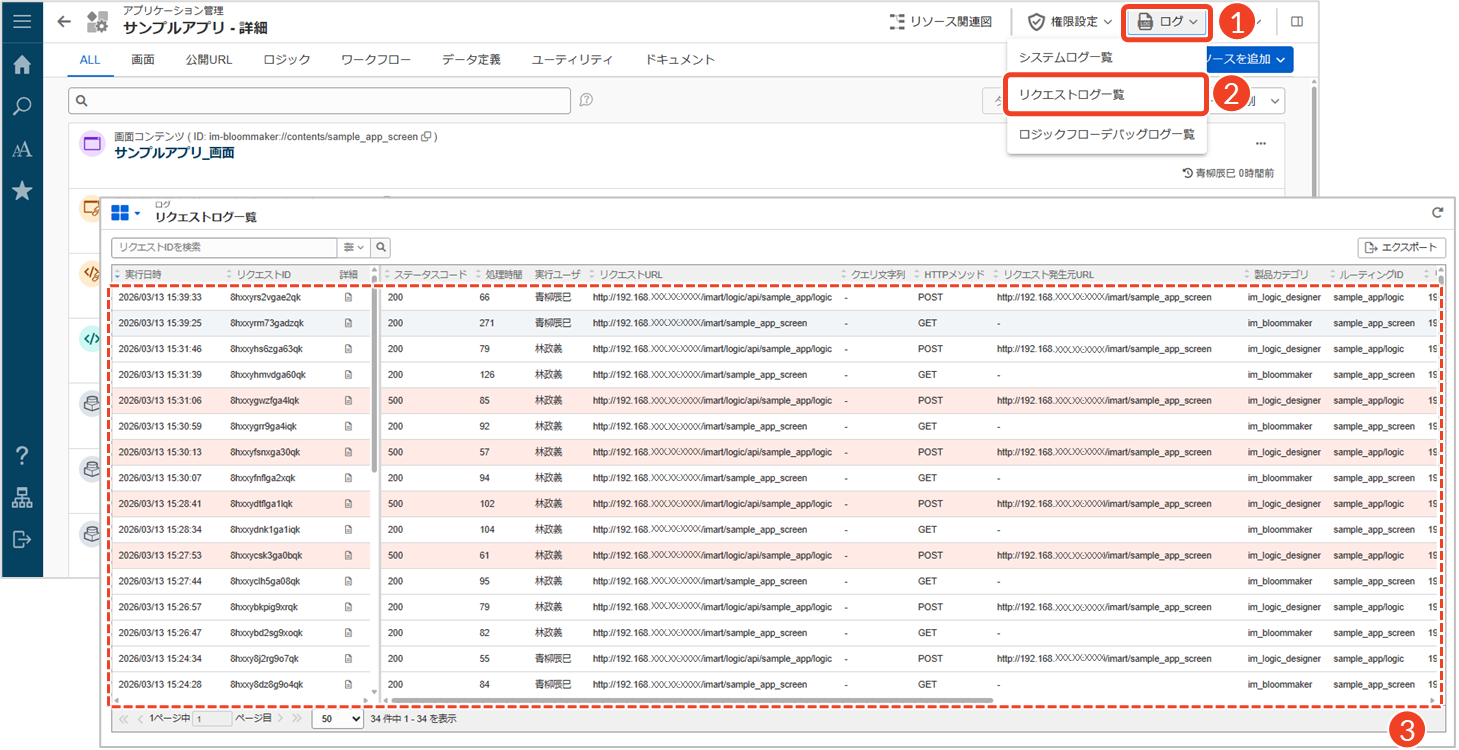Click the リクエストIDを検索 input field
The height and width of the screenshot is (750, 1459).
tap(223, 247)
